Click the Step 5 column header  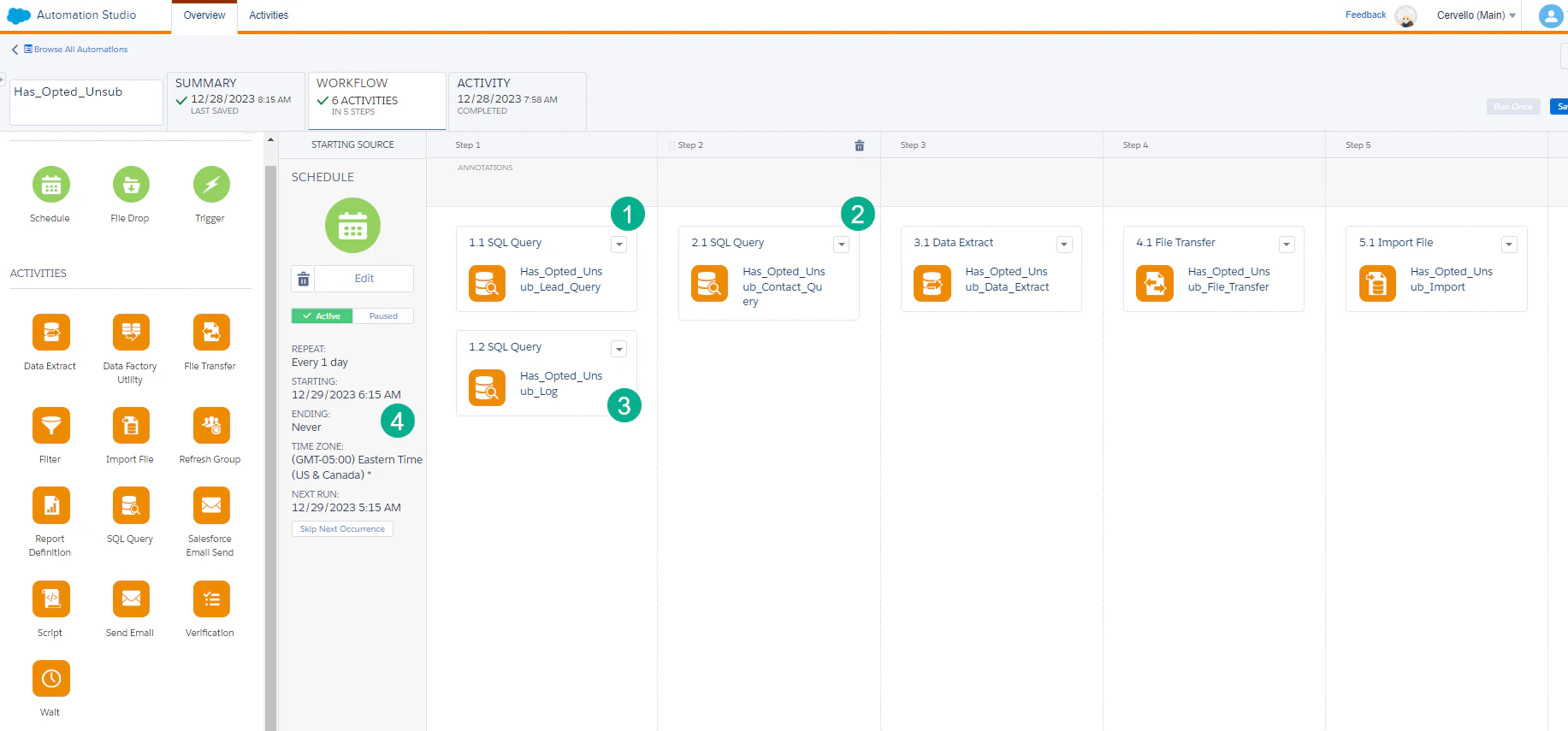(1358, 145)
